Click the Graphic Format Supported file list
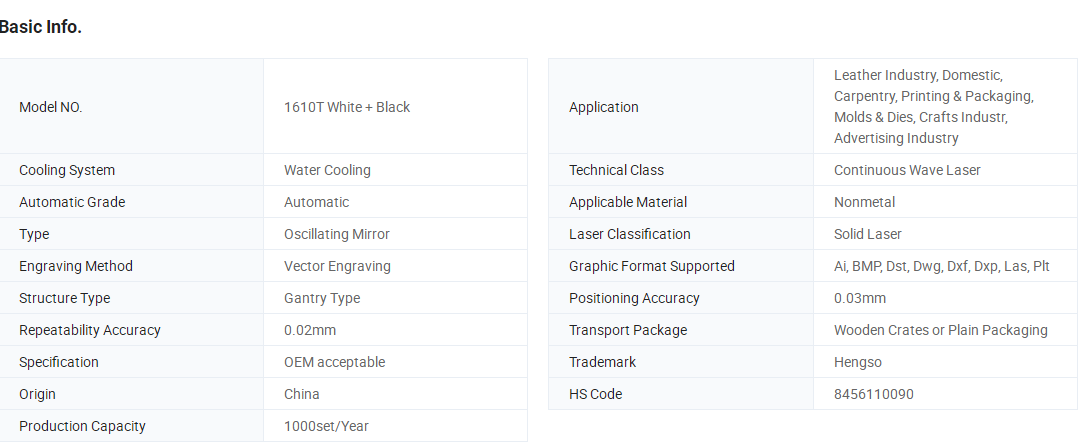1081x444 pixels. (x=942, y=266)
